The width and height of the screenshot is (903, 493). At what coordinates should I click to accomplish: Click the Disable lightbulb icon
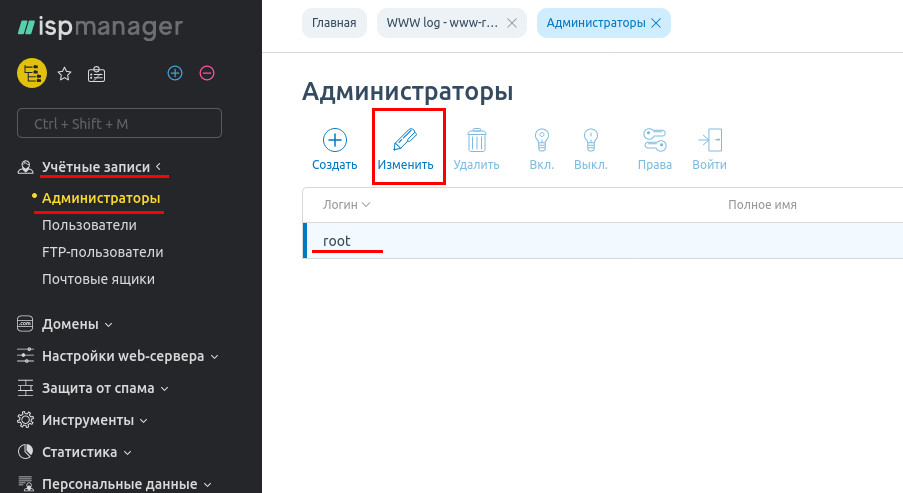coord(590,140)
